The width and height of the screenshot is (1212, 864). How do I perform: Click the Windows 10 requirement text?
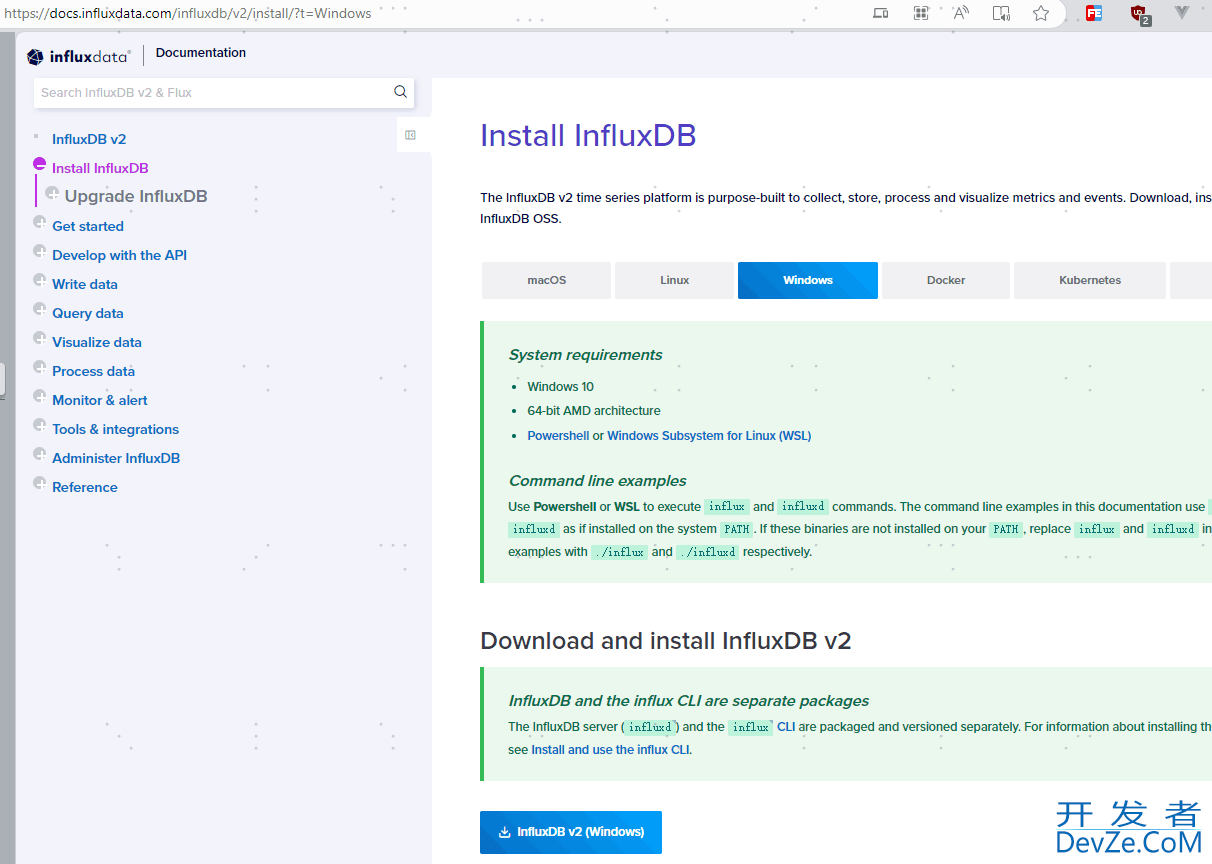point(561,387)
